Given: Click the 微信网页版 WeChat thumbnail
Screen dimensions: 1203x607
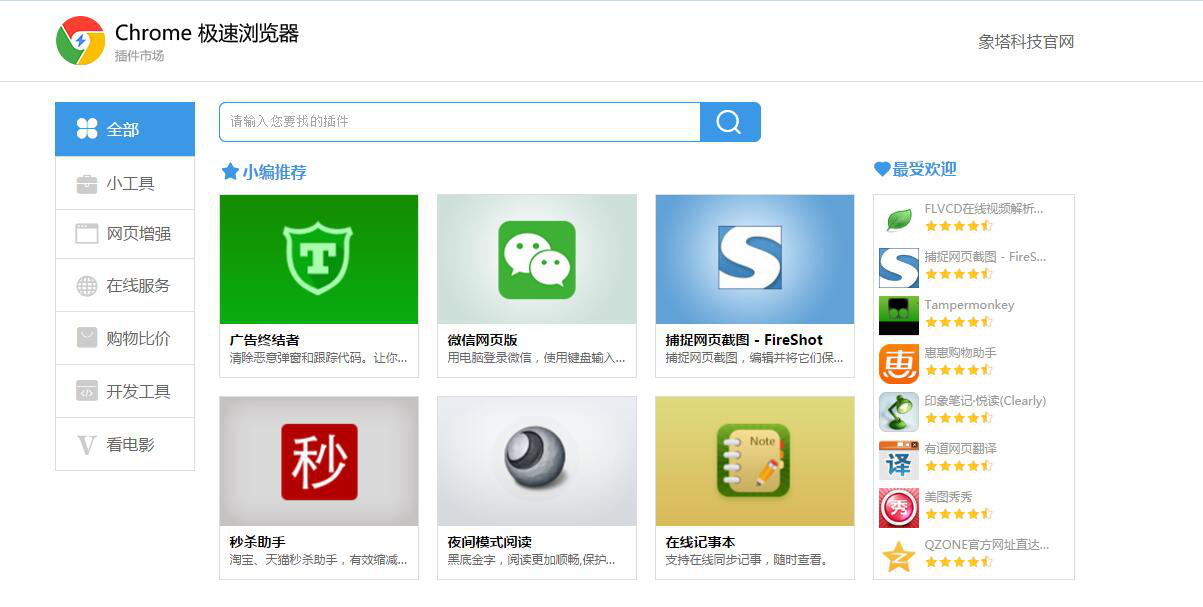Looking at the screenshot, I should 537,259.
